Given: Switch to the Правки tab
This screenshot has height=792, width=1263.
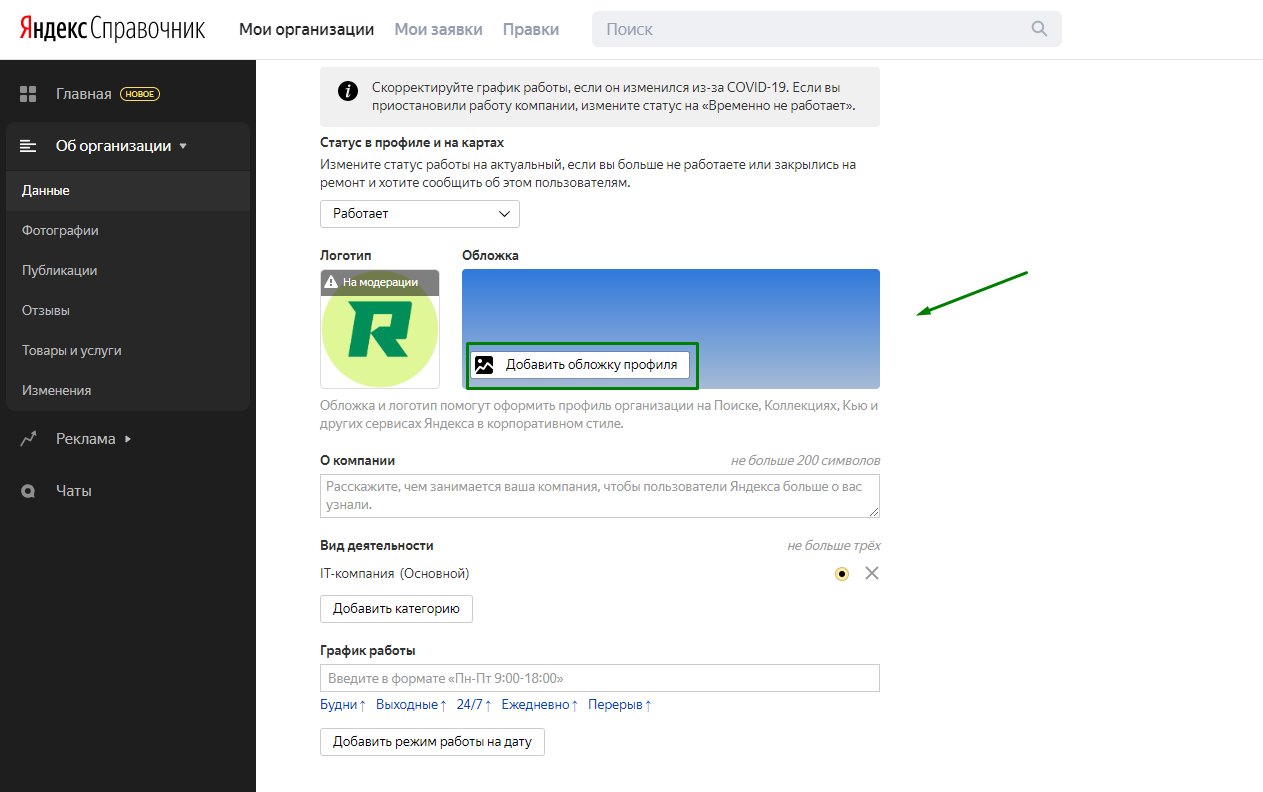Looking at the screenshot, I should coord(531,29).
